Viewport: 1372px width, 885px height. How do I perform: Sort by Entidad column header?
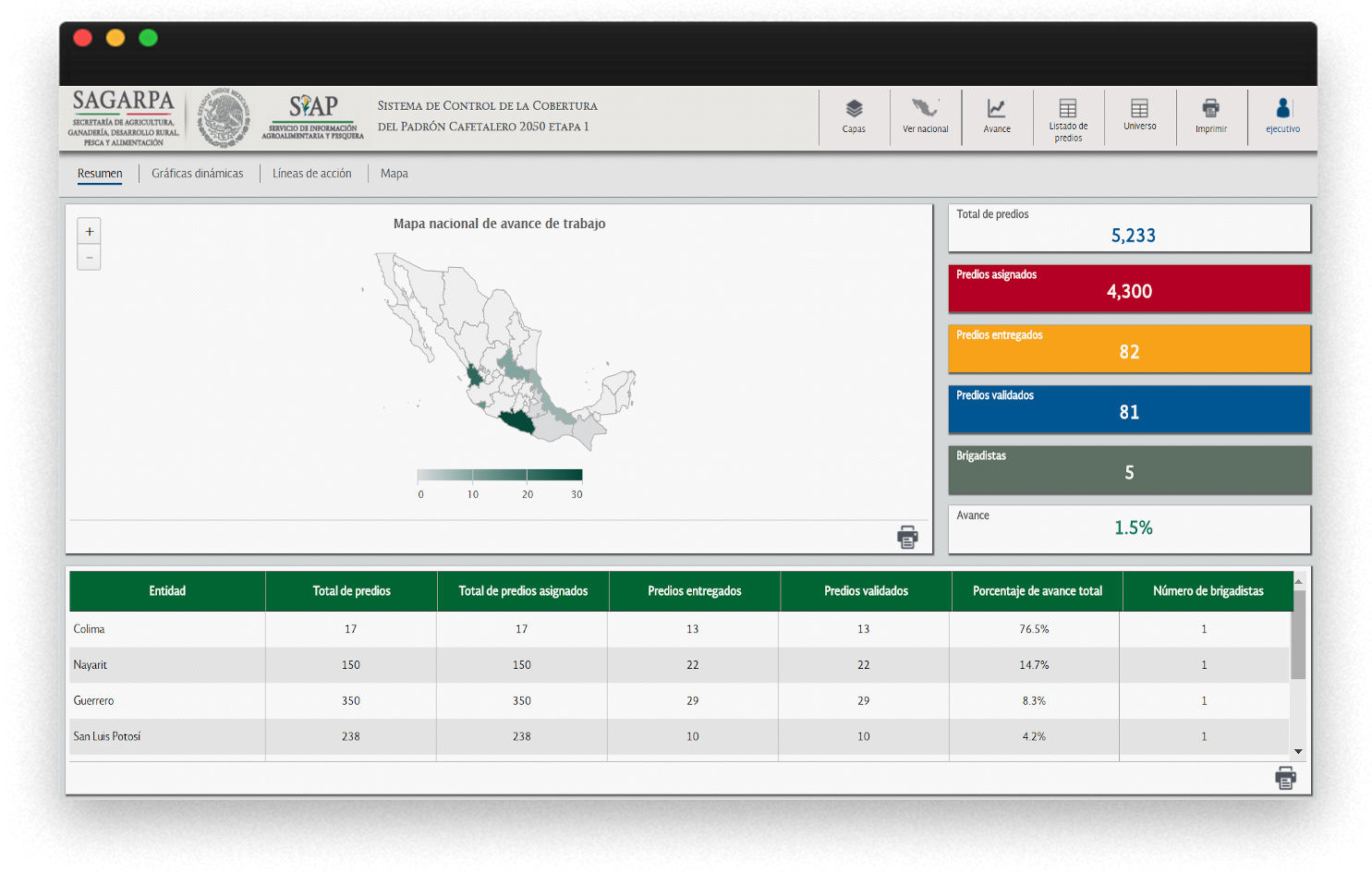[167, 591]
